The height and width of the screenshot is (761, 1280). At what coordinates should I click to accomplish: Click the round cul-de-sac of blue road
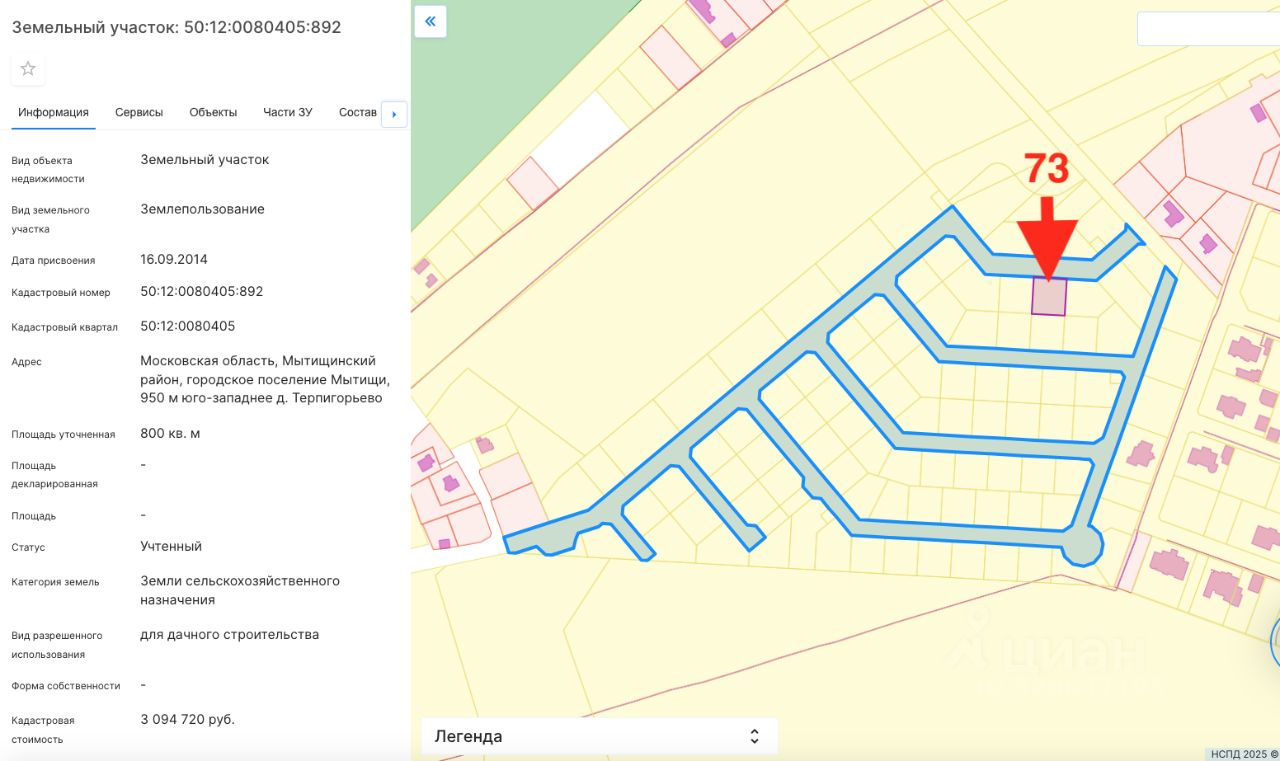point(1082,547)
